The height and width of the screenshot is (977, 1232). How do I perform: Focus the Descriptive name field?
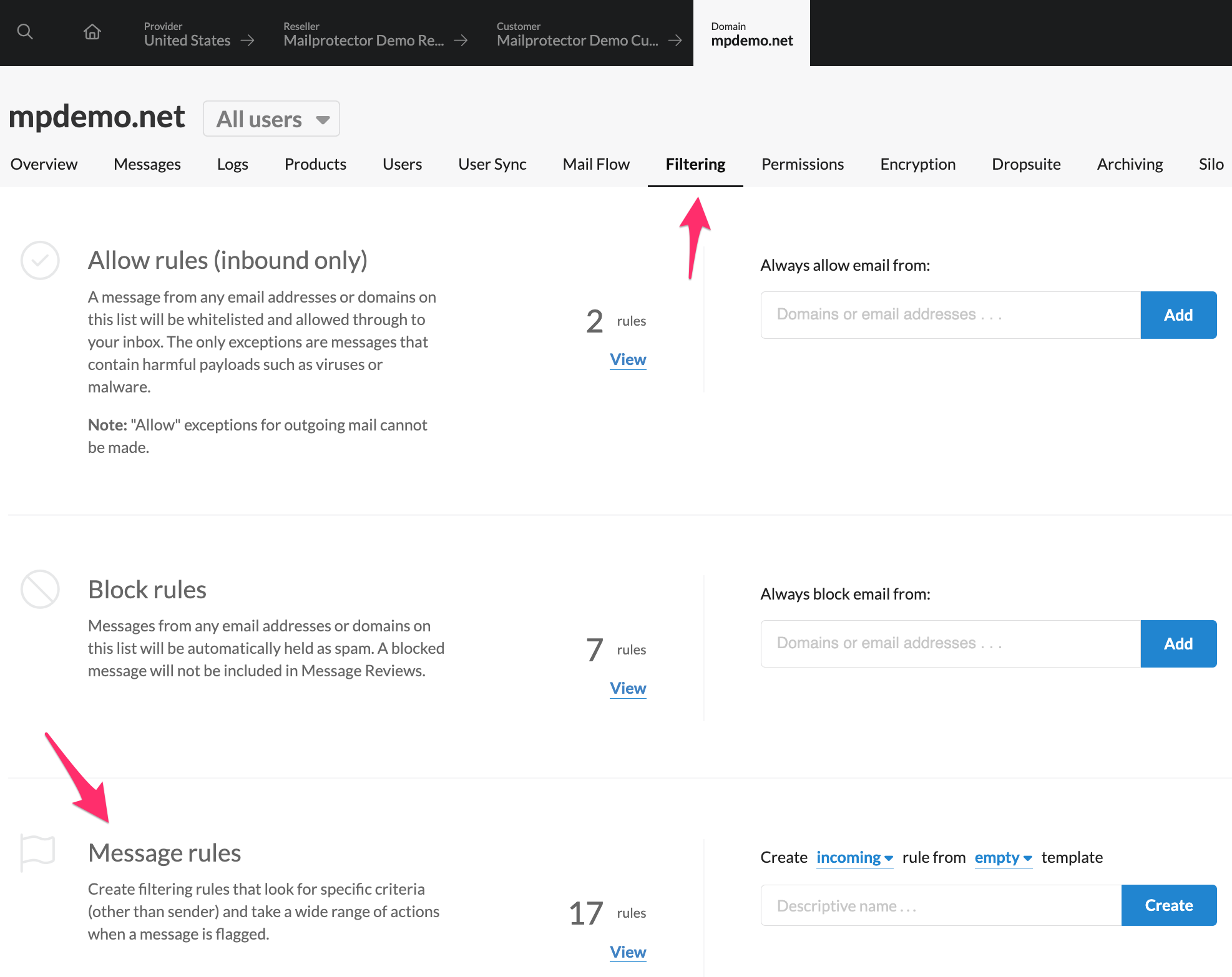941,906
